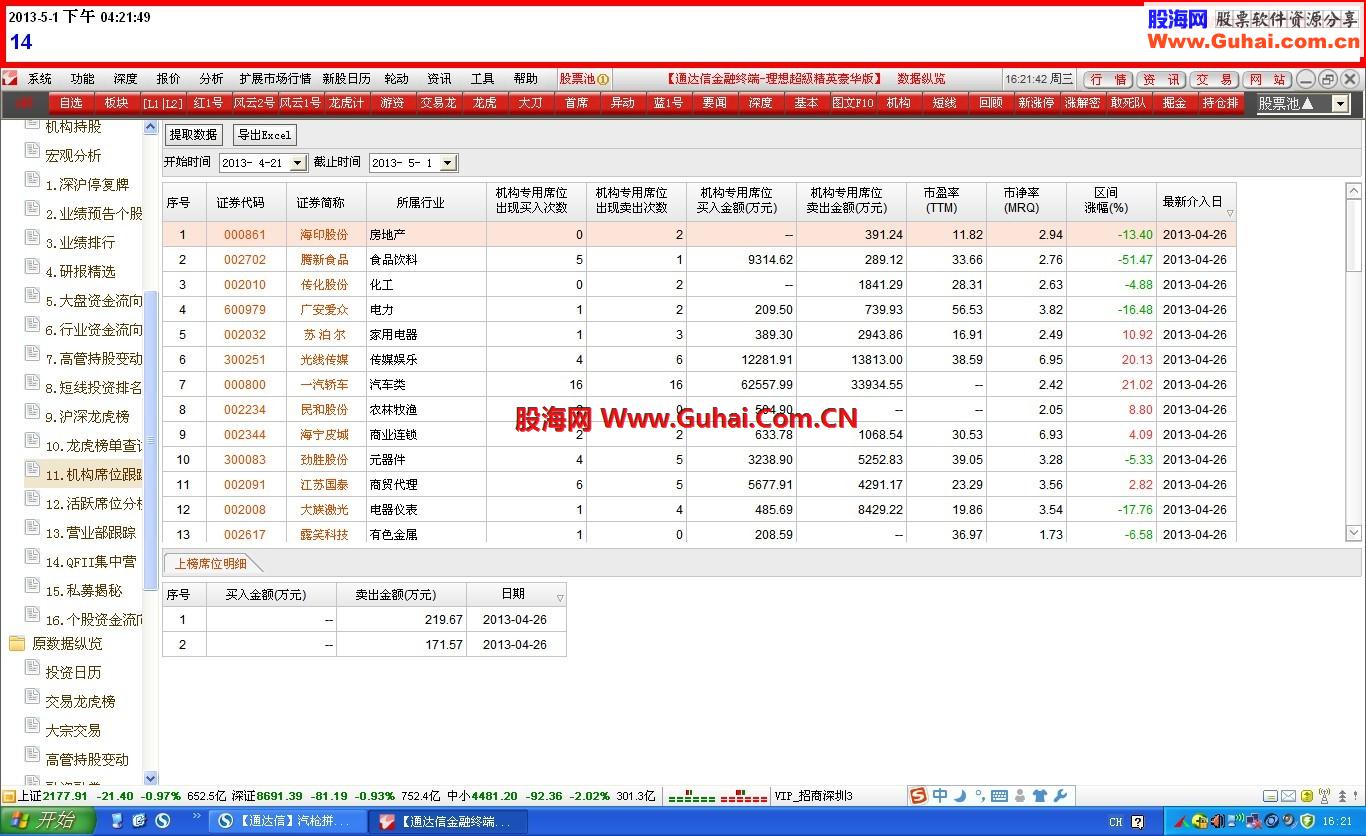The image size is (1366, 836).
Task: Click sort arrow on 最新介入日 column header
Action: coord(1230,213)
